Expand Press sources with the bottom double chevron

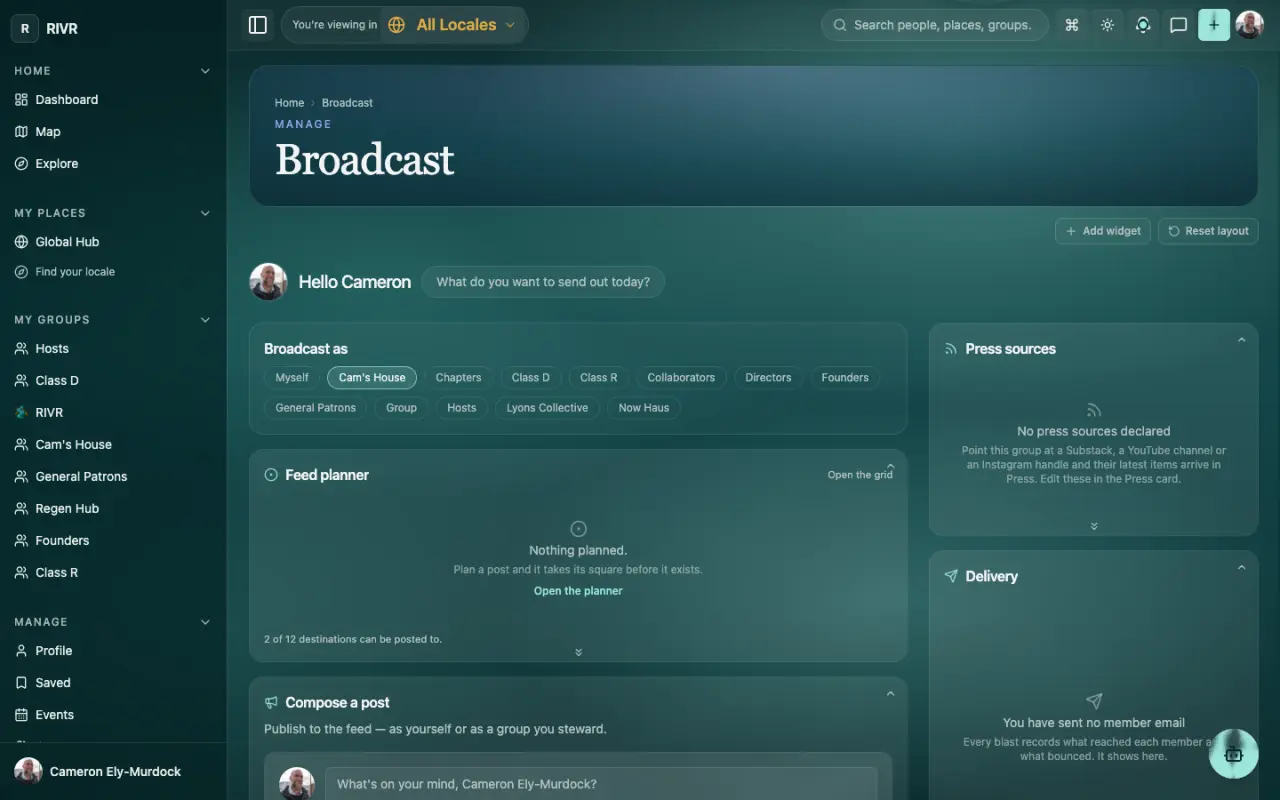(x=1094, y=526)
